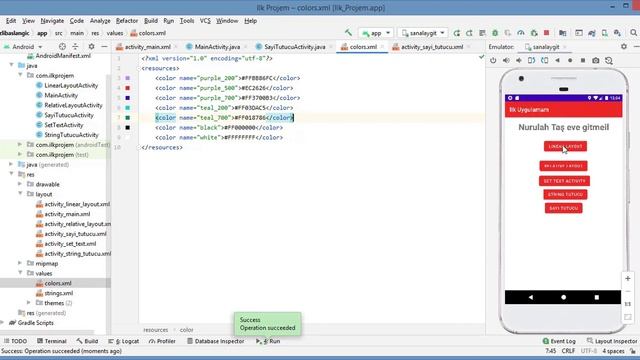The image size is (640, 360).
Task: Open the VCS menu
Action: point(205,20)
